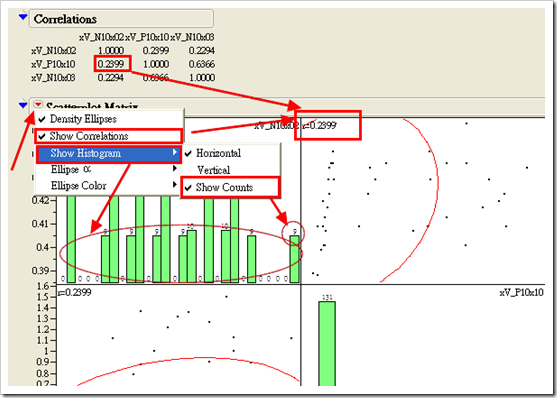The image size is (557, 398).
Task: Choose Vertical histogram orientation
Action: [230, 170]
